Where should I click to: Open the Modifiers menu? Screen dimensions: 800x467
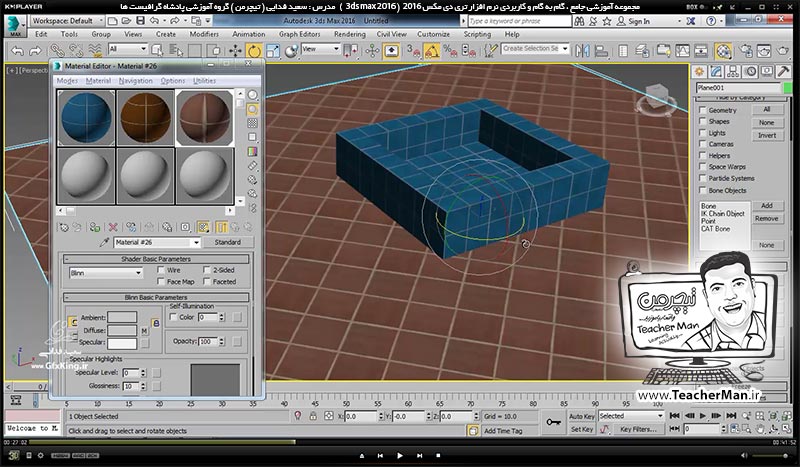[x=204, y=34]
